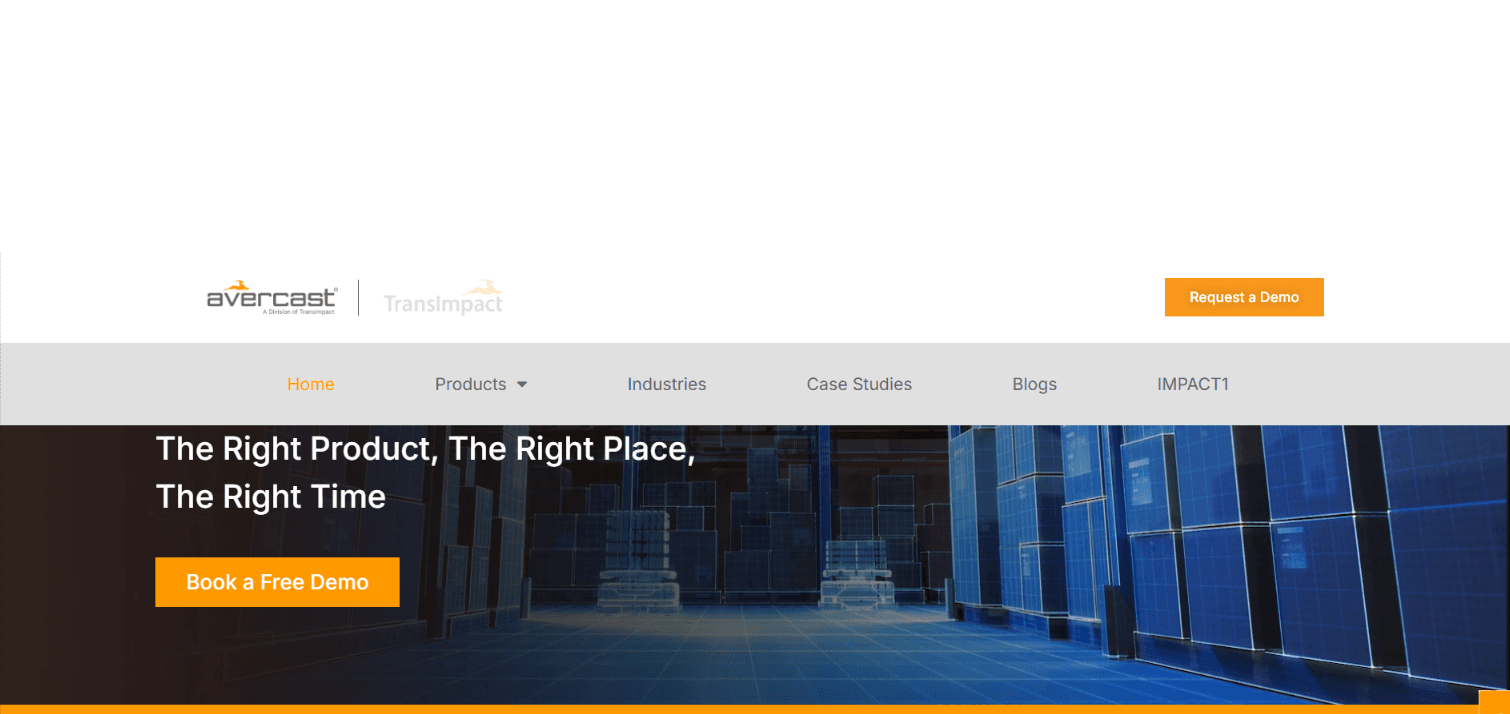Select the IMPACT1 nav item
Image resolution: width=1510 pixels, height=714 pixels.
tap(1193, 384)
